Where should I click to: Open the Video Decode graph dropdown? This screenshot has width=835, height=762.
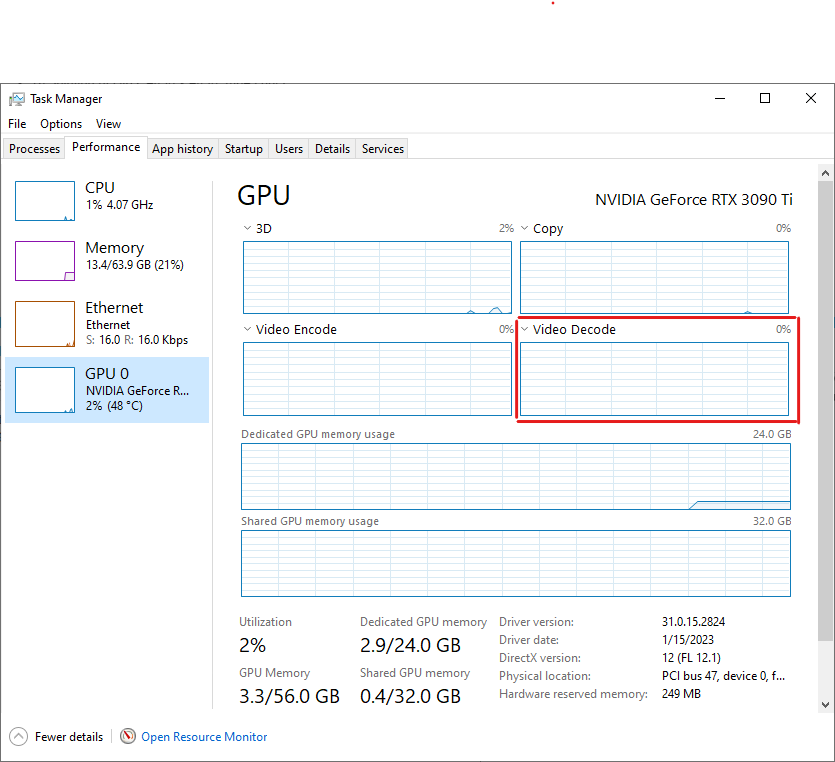(x=525, y=329)
